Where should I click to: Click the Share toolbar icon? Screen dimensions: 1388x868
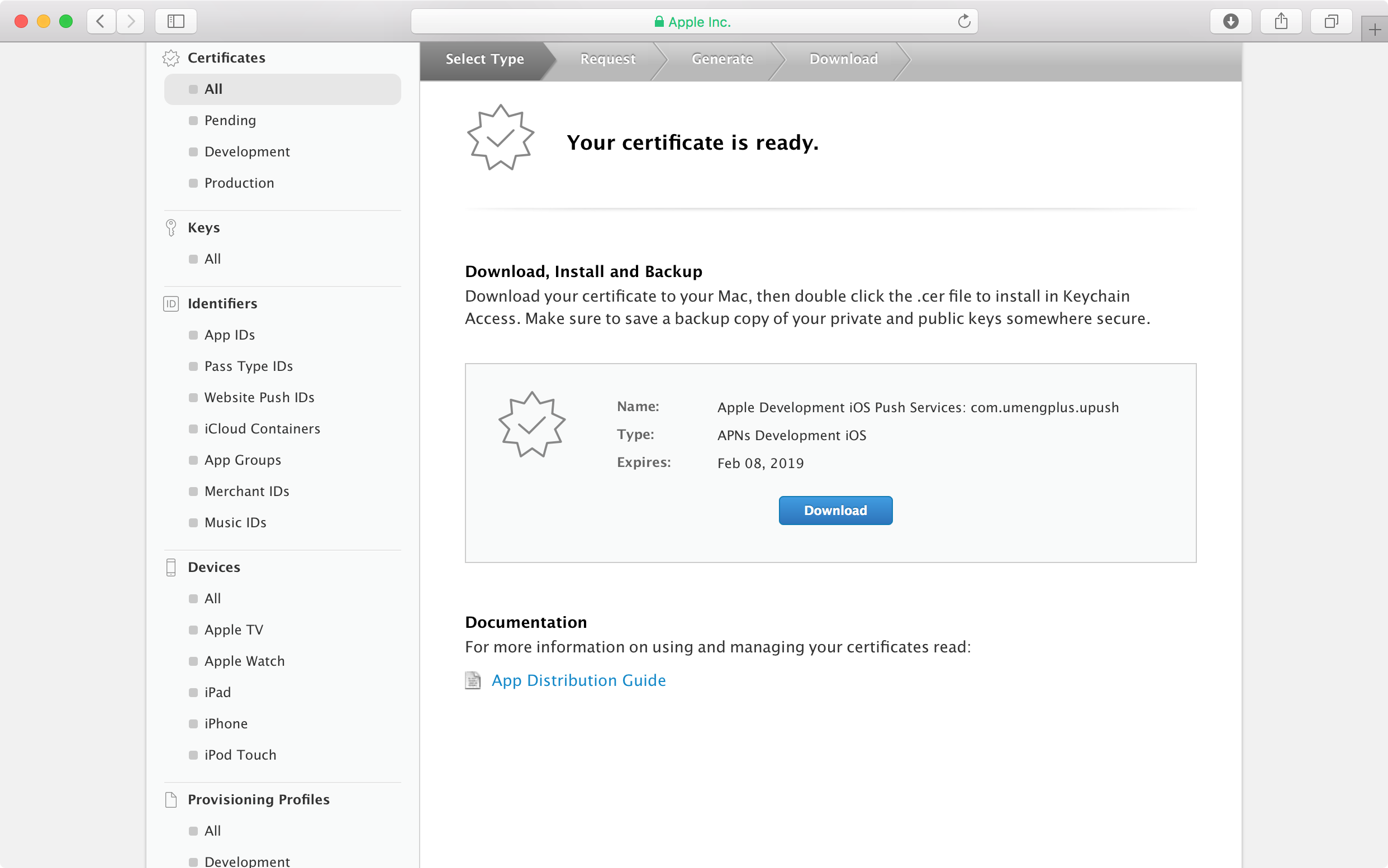click(1281, 22)
